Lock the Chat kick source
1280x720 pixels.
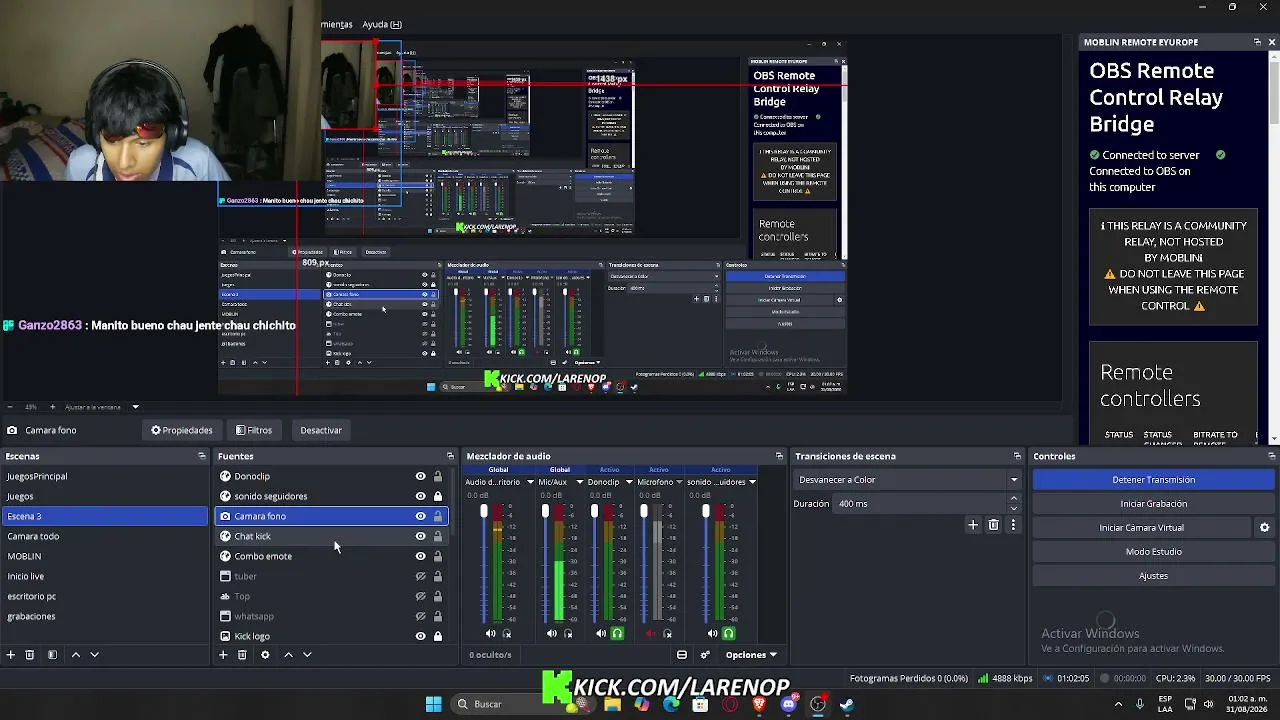click(x=438, y=536)
